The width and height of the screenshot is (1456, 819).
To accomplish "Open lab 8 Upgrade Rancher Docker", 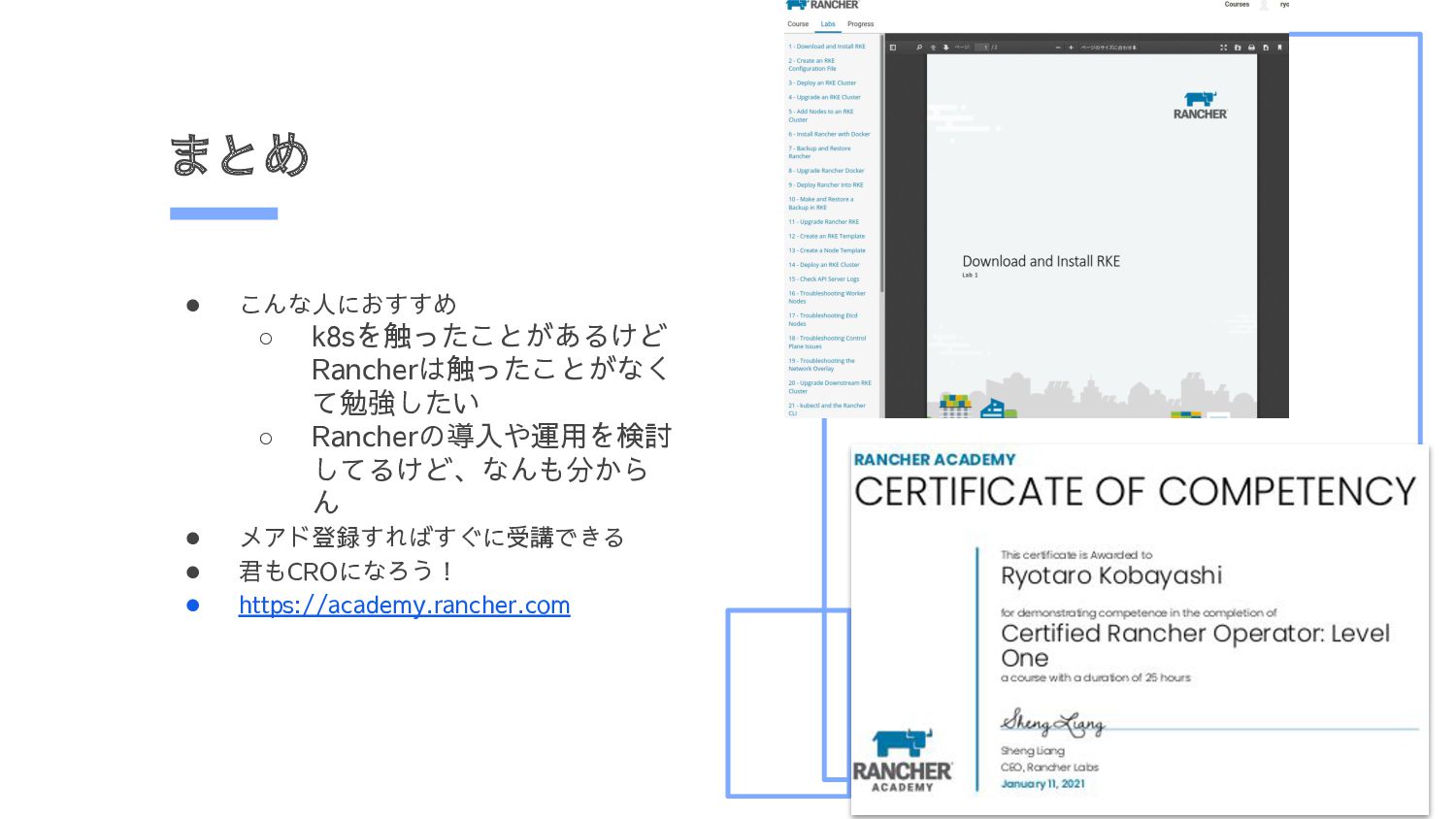I will coord(826,171).
